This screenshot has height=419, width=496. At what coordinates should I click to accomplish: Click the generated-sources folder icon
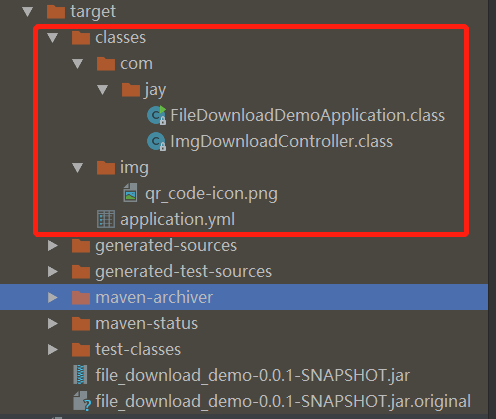click(x=81, y=246)
